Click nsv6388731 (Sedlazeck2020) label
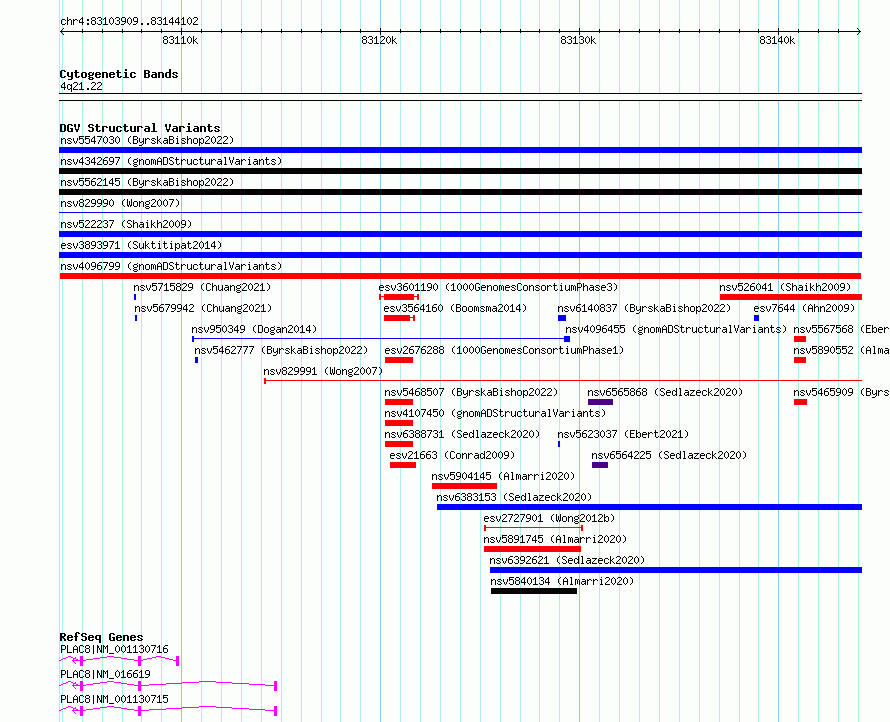The width and height of the screenshot is (890, 722). point(463,434)
